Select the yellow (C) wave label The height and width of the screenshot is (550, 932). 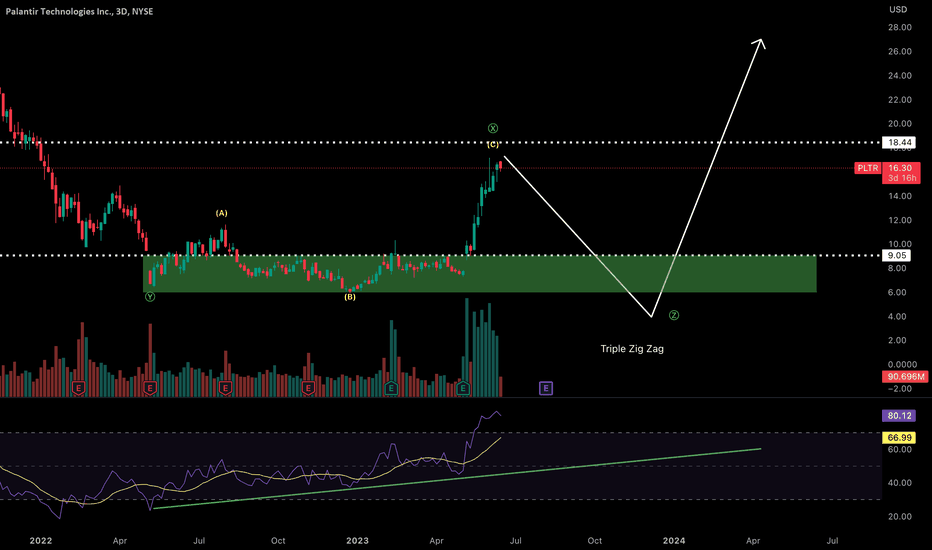(493, 144)
